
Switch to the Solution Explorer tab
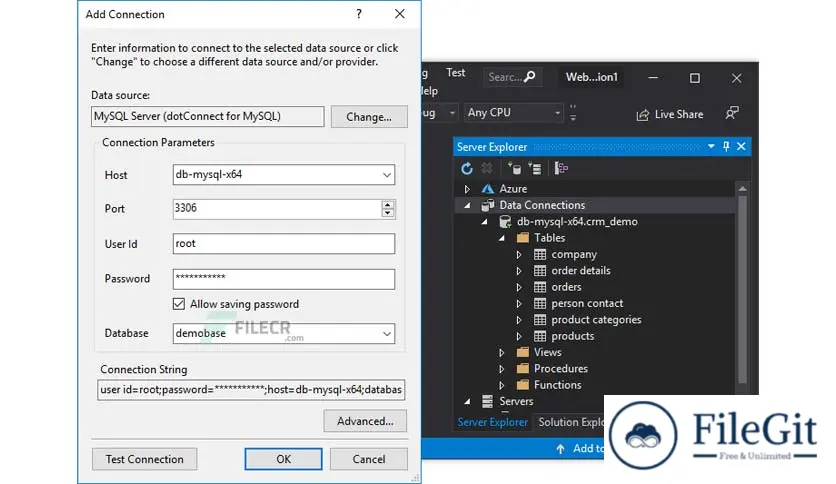[x=570, y=422]
